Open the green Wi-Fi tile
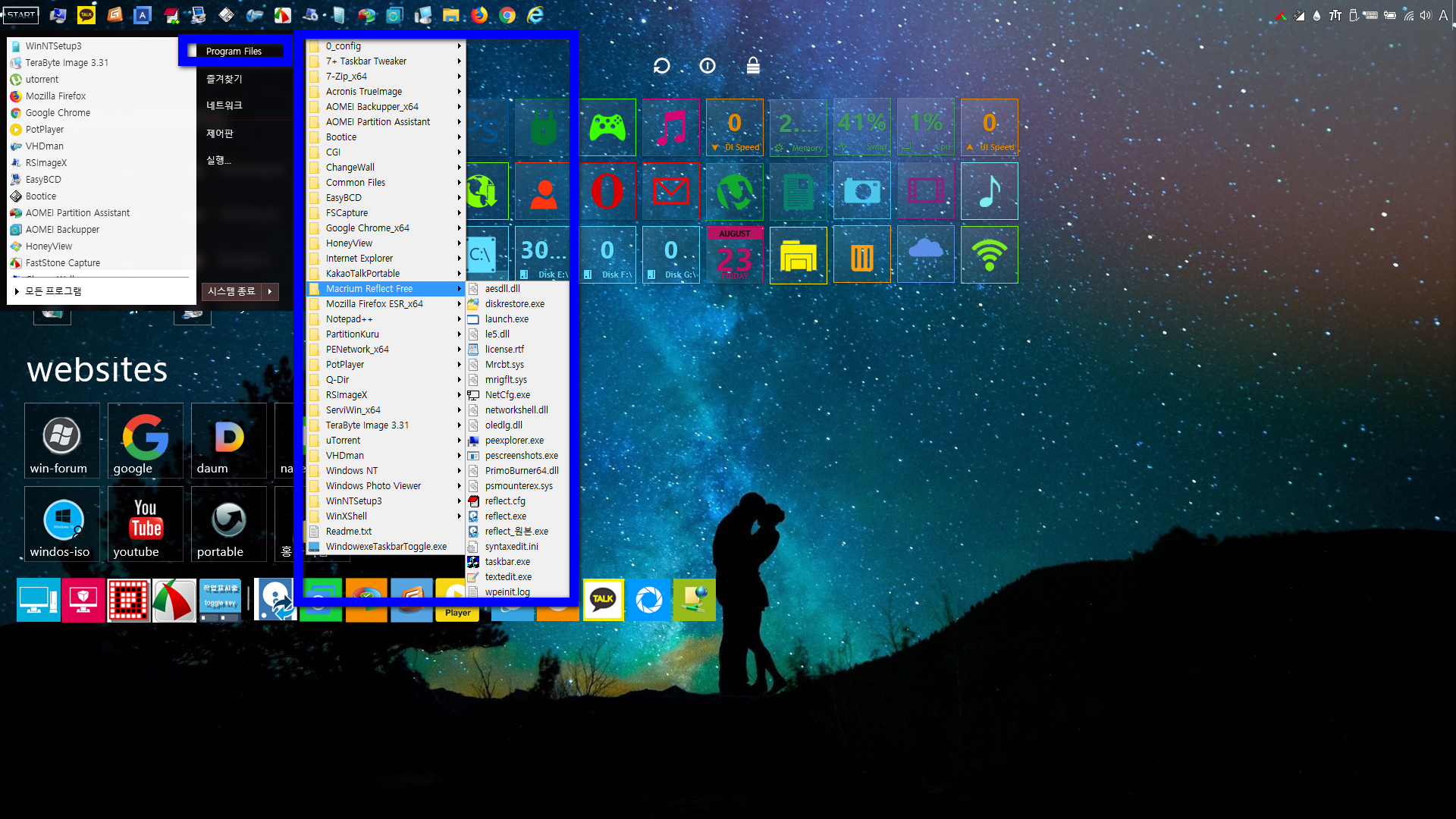Image resolution: width=1456 pixels, height=819 pixels. click(990, 255)
